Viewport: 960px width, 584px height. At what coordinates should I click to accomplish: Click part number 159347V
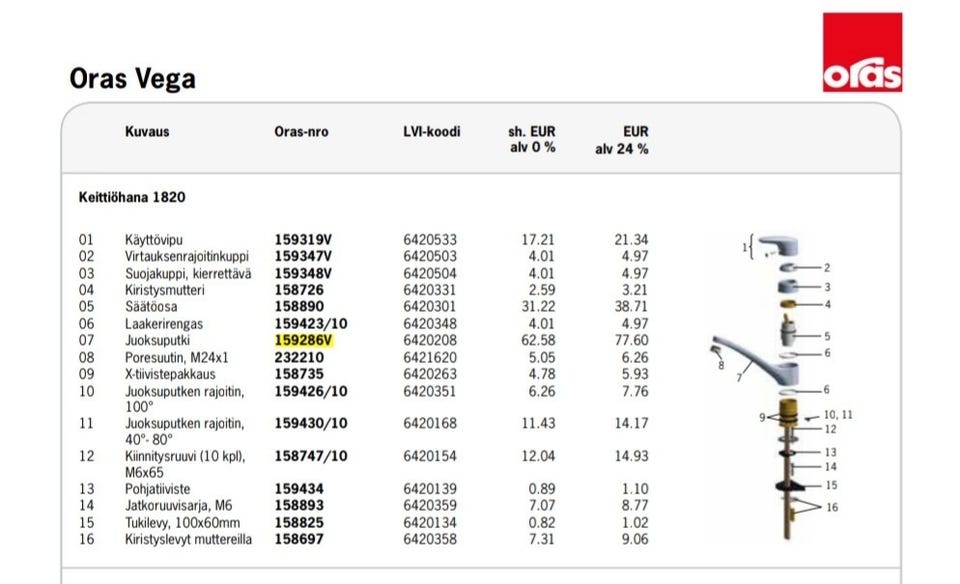tap(303, 256)
